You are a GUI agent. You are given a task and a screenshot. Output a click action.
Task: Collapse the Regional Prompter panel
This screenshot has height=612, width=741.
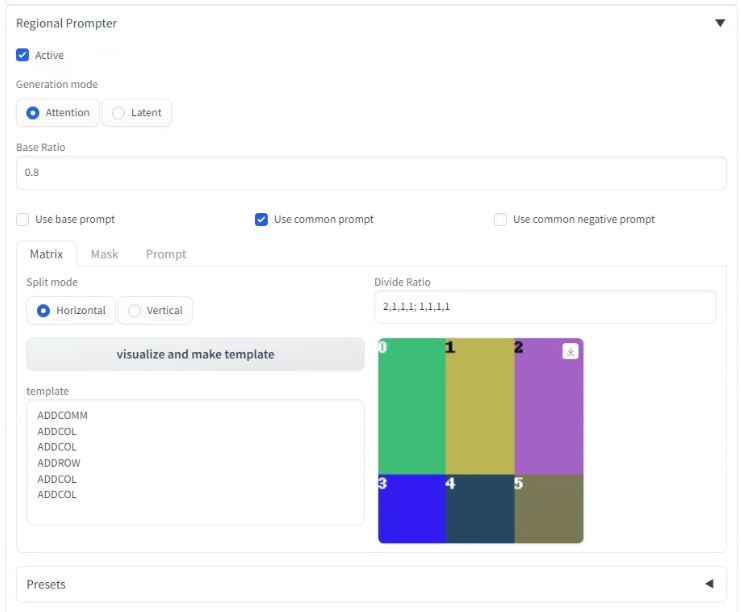(720, 23)
